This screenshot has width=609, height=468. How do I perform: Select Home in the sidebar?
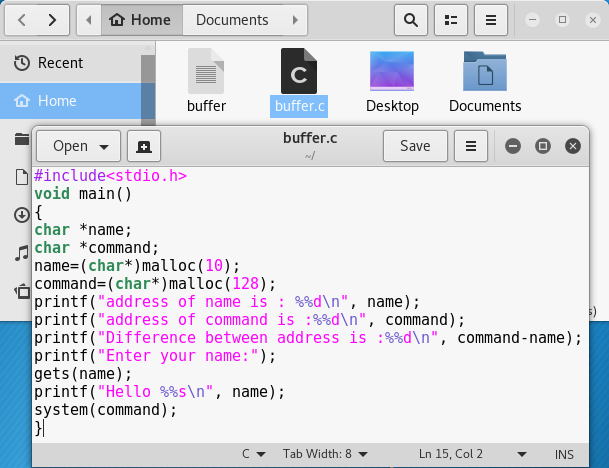click(x=71, y=101)
